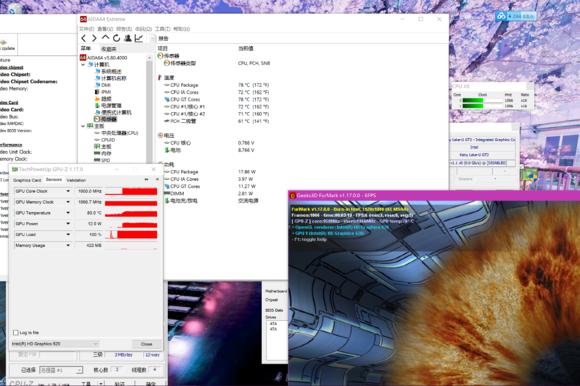The image size is (580, 386).
Task: Open the GPU Load sensor dropdown
Action: [68, 234]
